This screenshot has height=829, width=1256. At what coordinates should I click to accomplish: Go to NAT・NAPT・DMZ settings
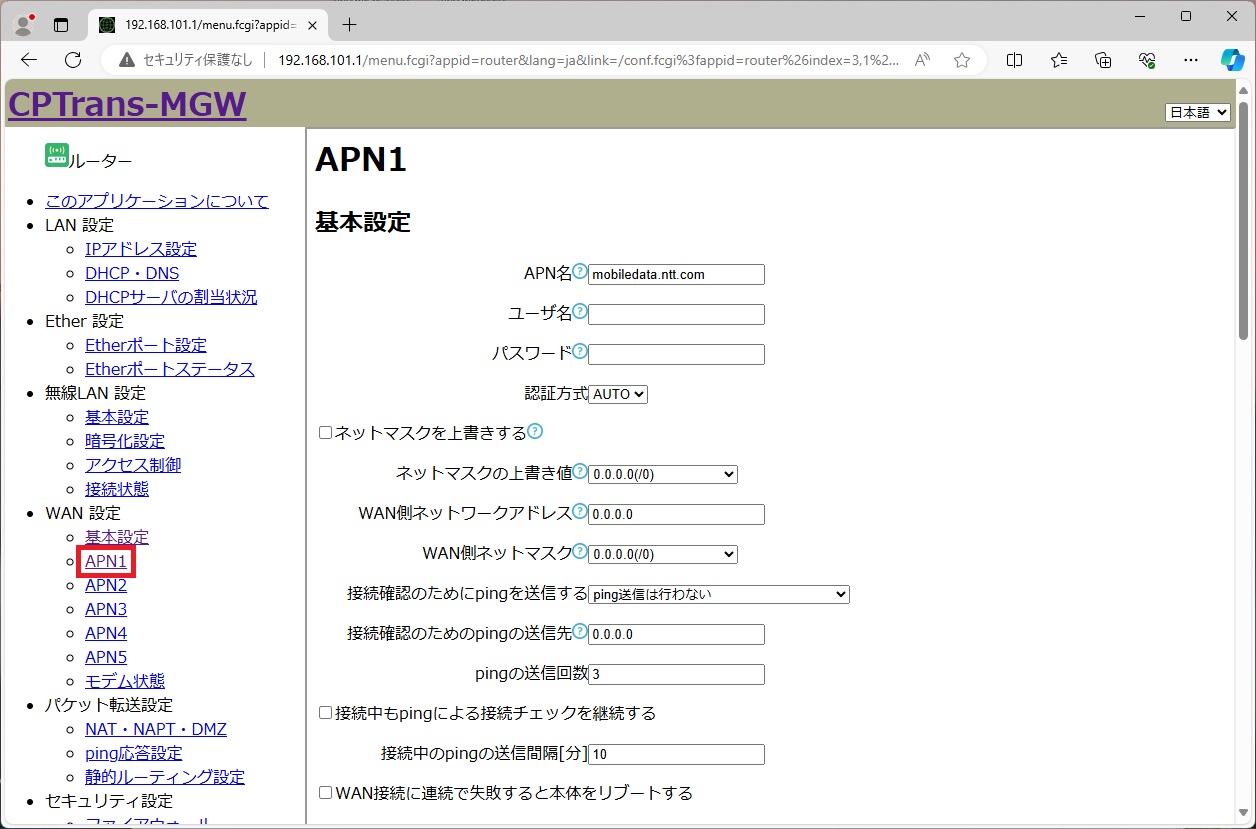tap(155, 729)
